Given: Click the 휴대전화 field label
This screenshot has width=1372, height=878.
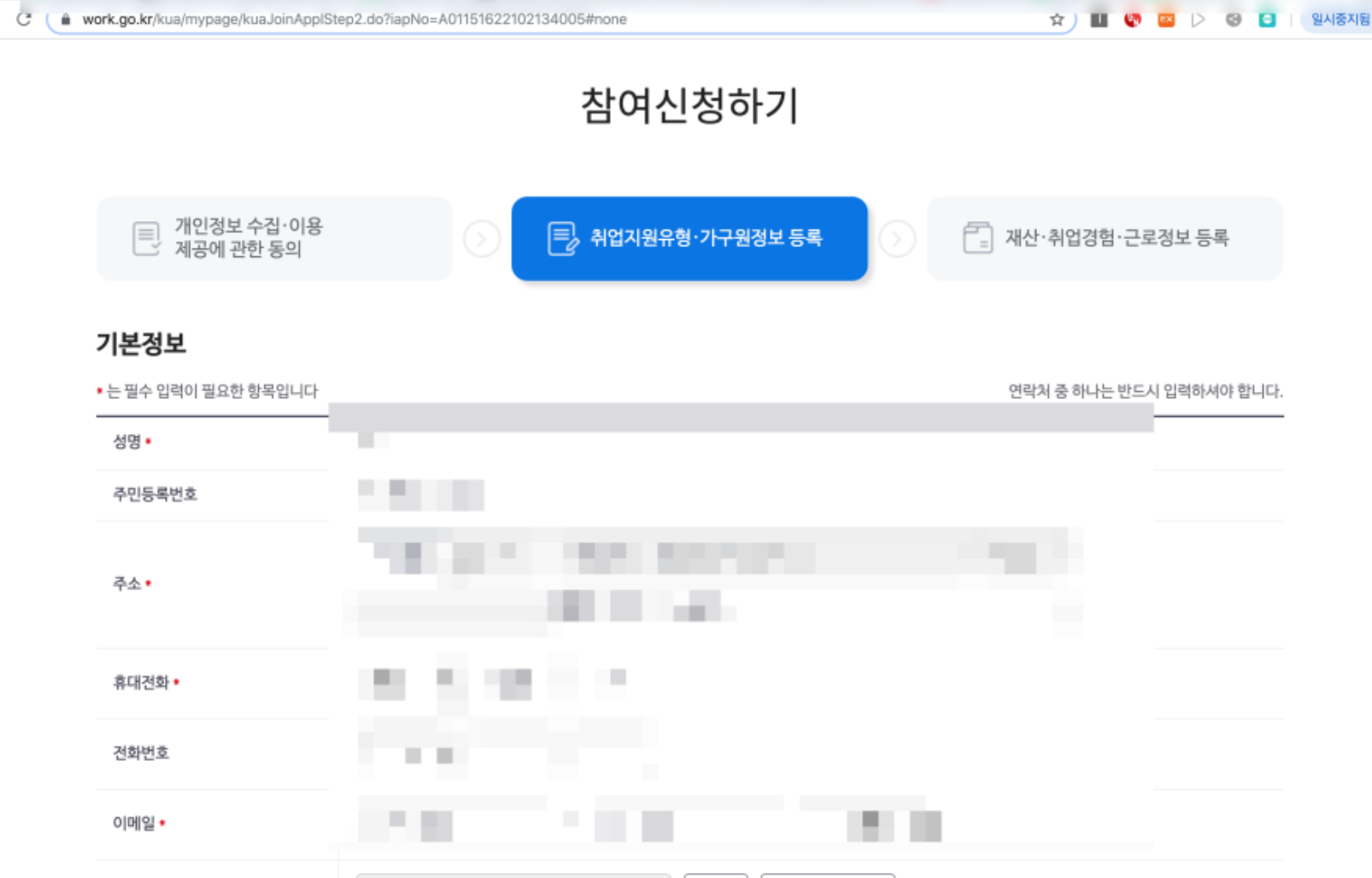Looking at the screenshot, I should (141, 682).
